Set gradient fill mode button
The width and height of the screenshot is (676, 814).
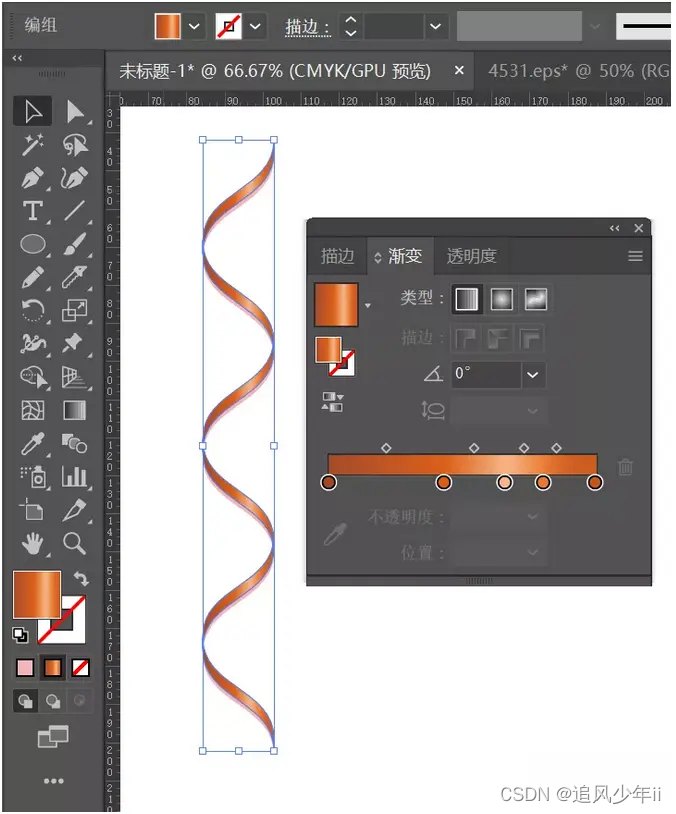[53, 668]
